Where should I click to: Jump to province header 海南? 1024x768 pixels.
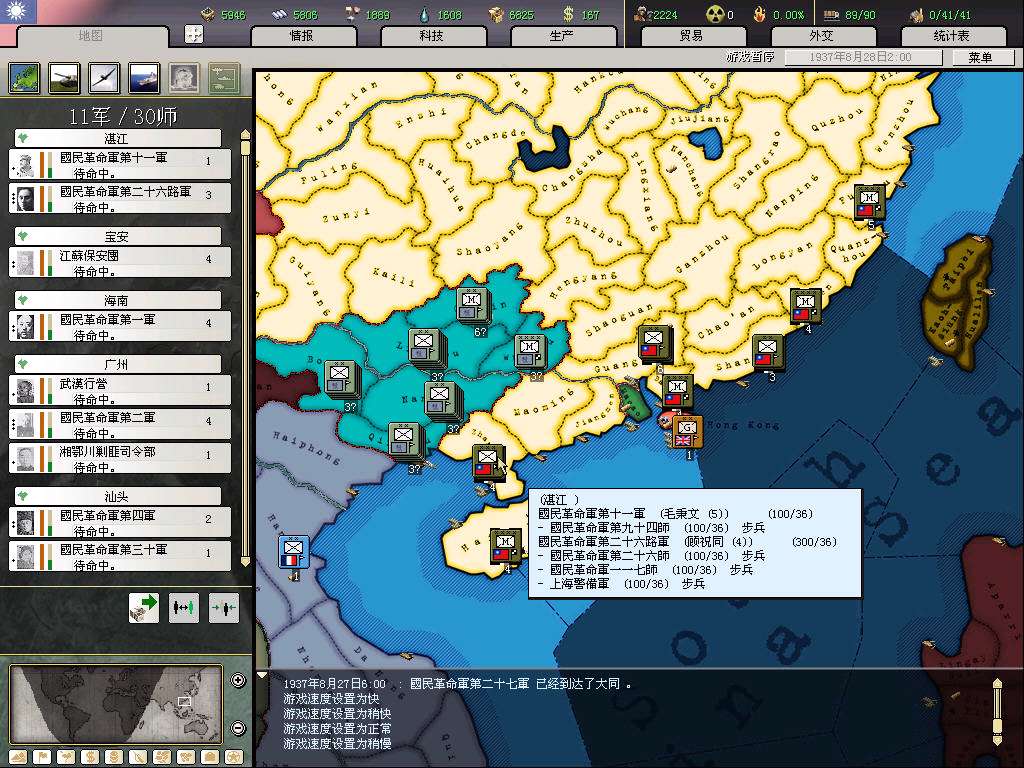[x=118, y=300]
